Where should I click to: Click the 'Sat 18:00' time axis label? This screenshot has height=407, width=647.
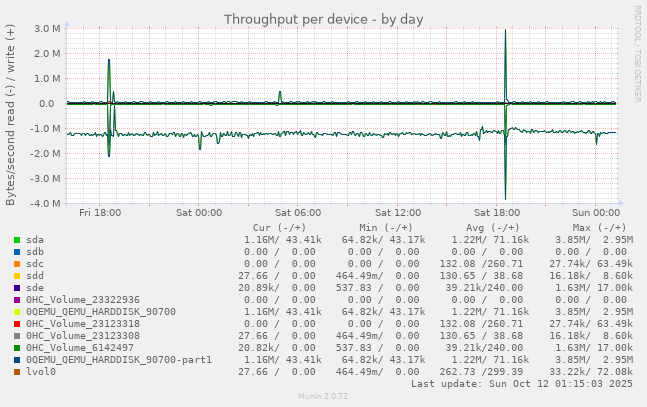tap(497, 212)
